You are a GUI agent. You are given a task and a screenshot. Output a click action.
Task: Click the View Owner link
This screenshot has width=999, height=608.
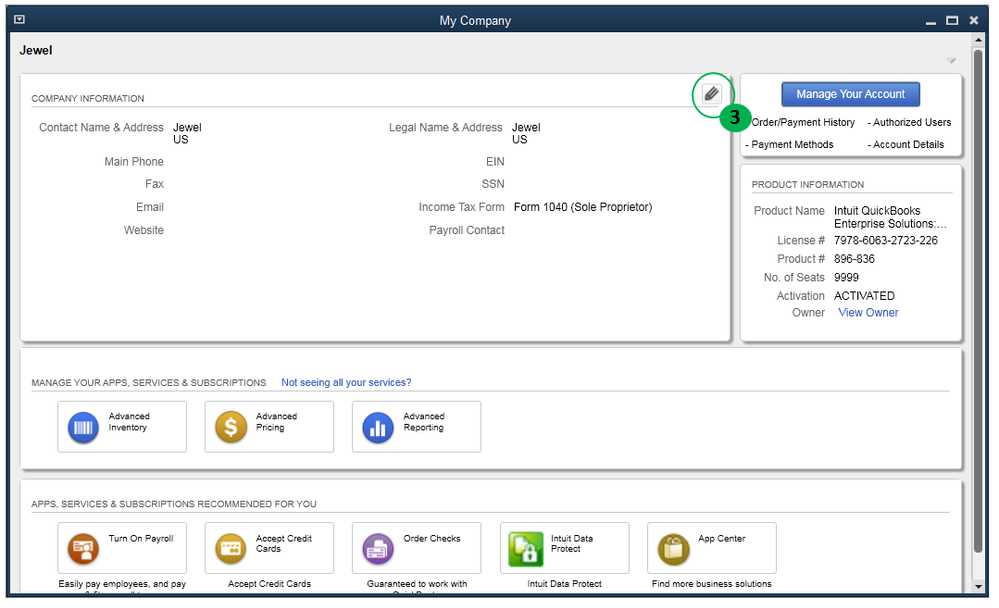pos(868,313)
